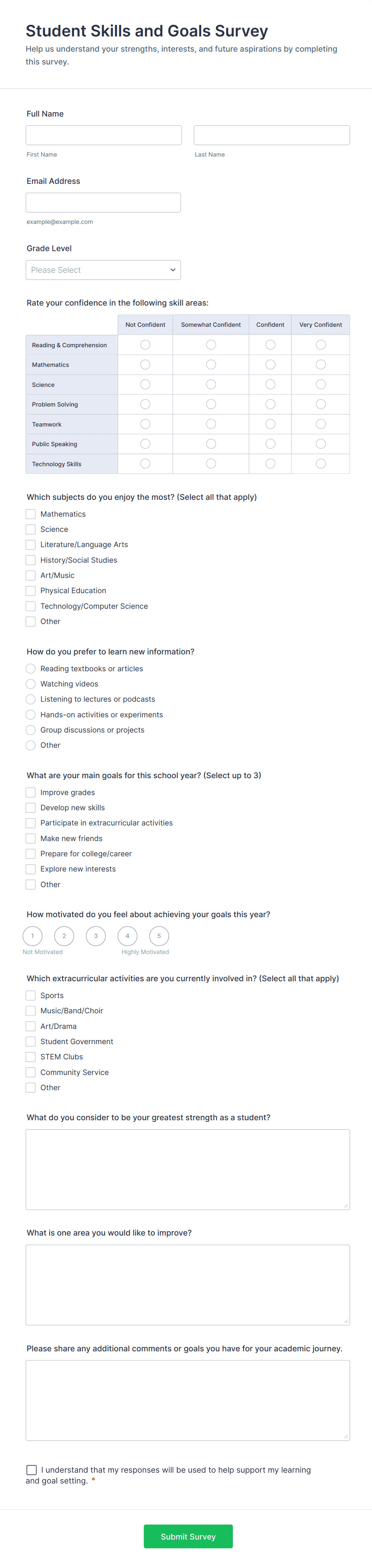The width and height of the screenshot is (372, 1568).
Task: Tick the responses consent checkbox
Action: click(x=32, y=1470)
